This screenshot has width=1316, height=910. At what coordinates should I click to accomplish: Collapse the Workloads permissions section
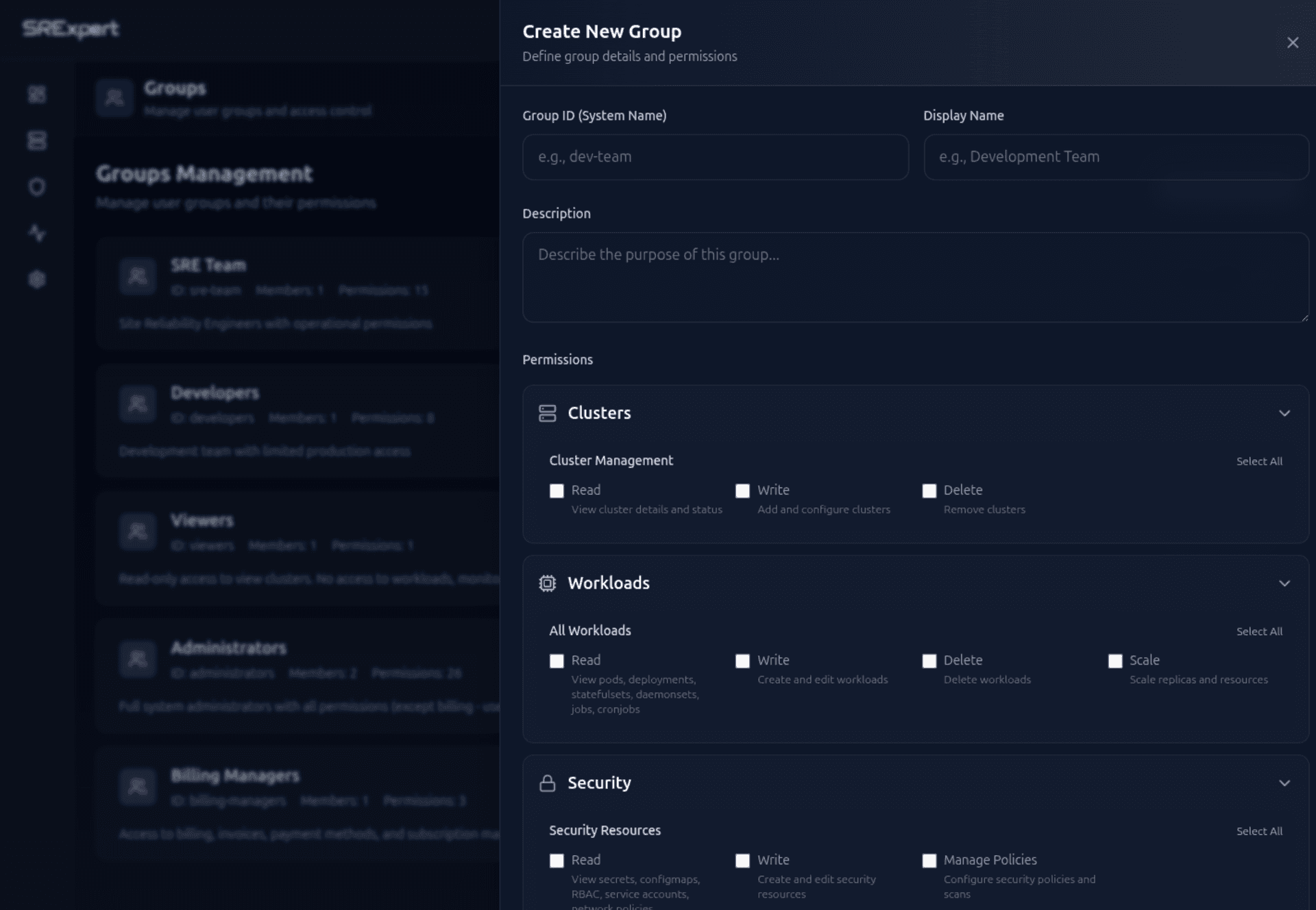pos(1284,583)
